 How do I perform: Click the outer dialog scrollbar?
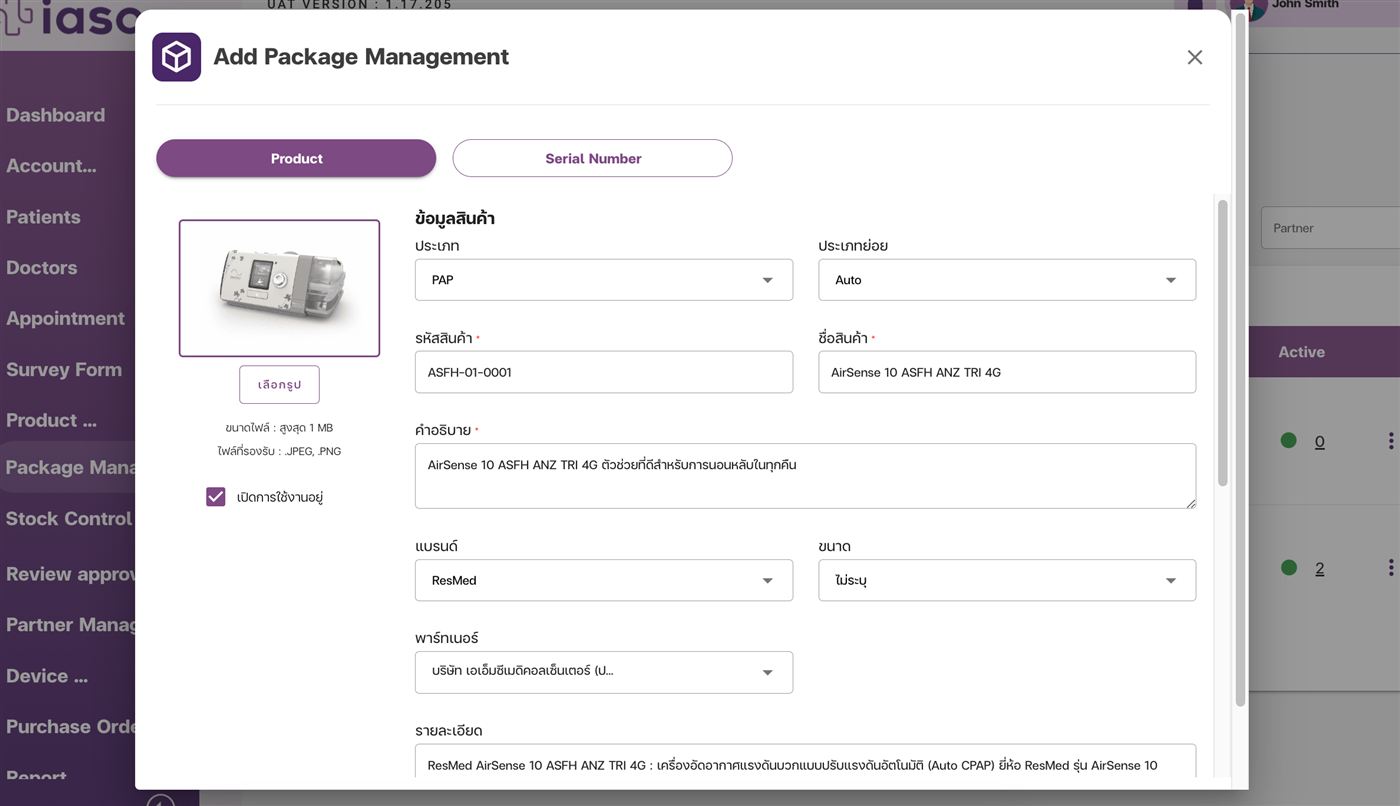tap(1241, 360)
